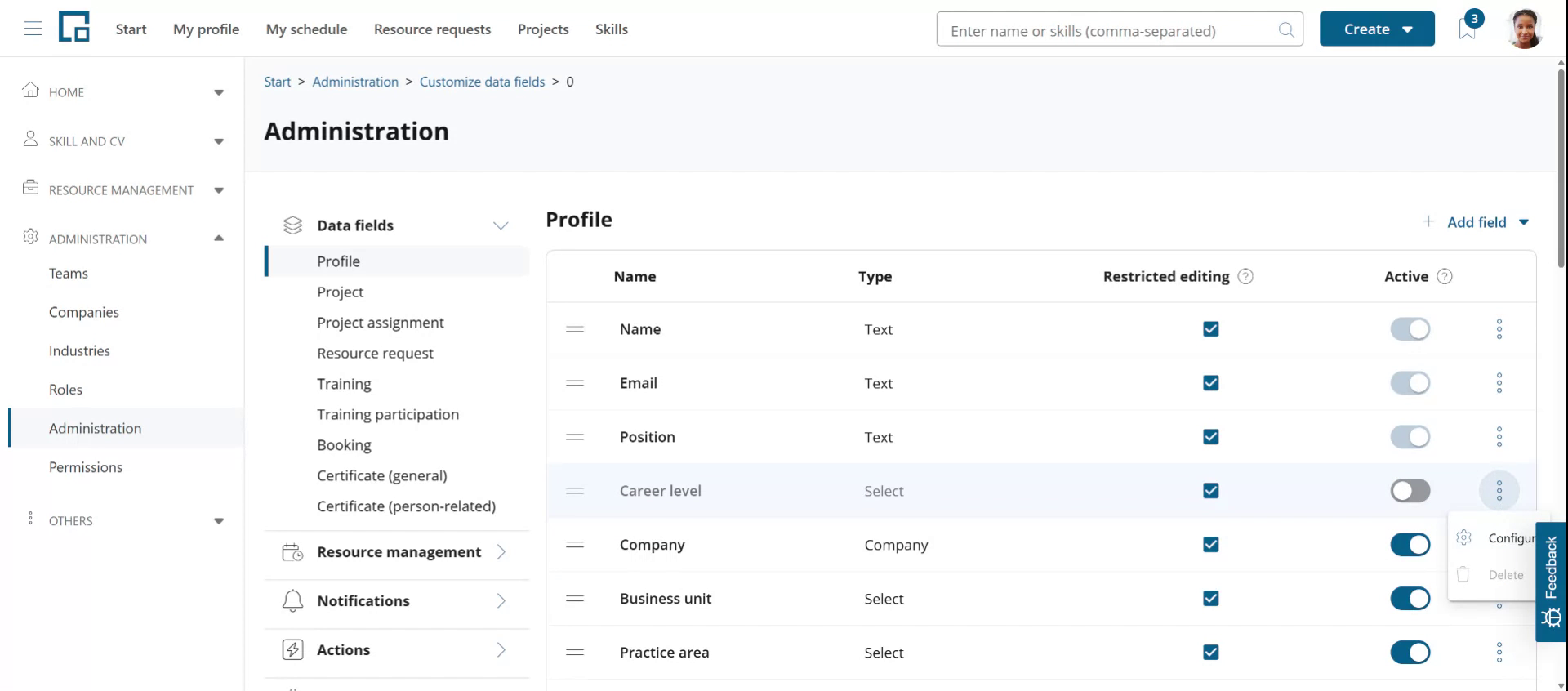Viewport: 1568px width, 691px height.
Task: Open the Add field dropdown
Action: [x=1477, y=222]
